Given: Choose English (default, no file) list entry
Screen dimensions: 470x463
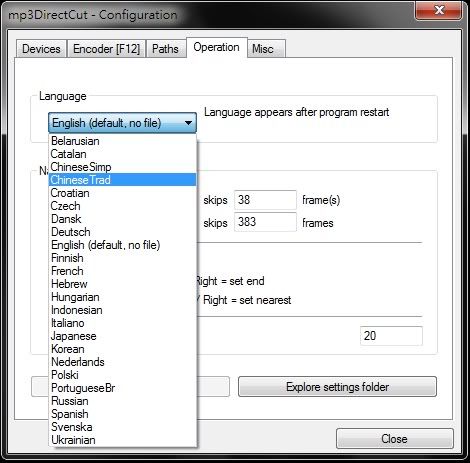Looking at the screenshot, I should click(x=122, y=245).
